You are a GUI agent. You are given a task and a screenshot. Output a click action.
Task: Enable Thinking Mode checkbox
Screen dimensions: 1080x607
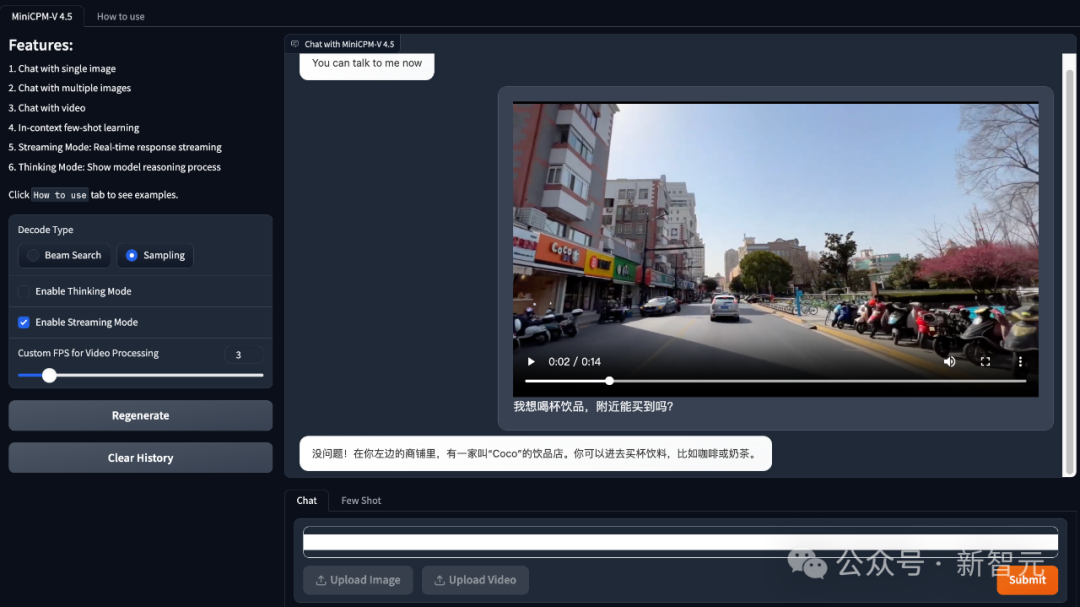[23, 291]
